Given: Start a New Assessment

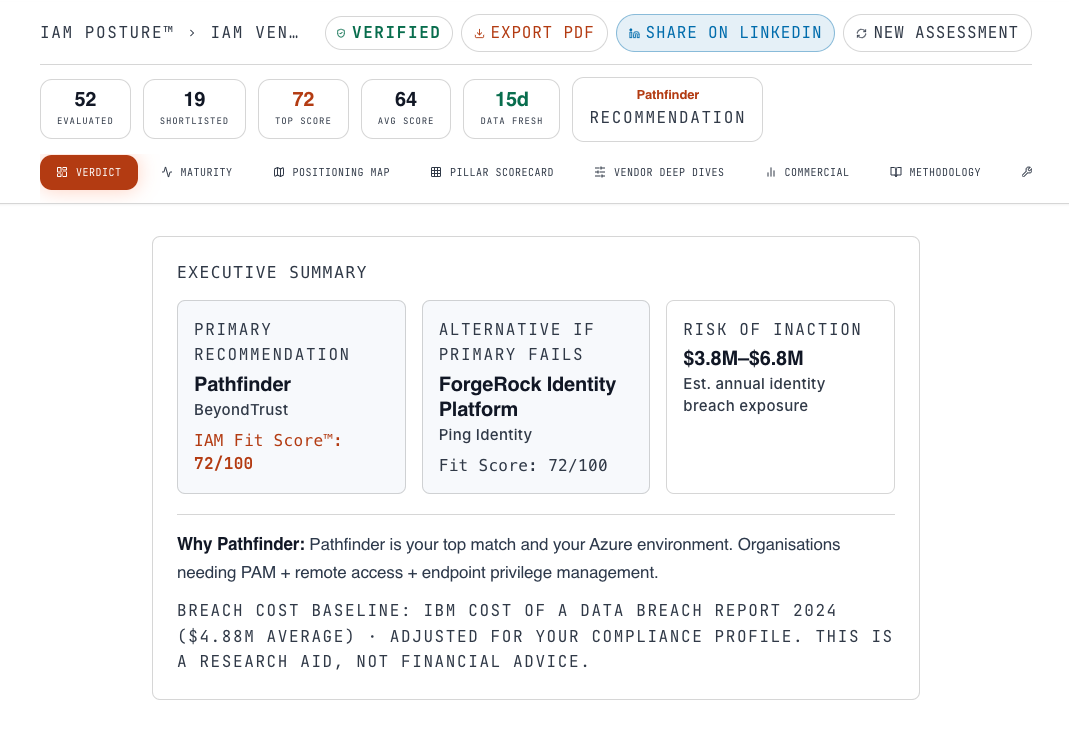Looking at the screenshot, I should (937, 33).
